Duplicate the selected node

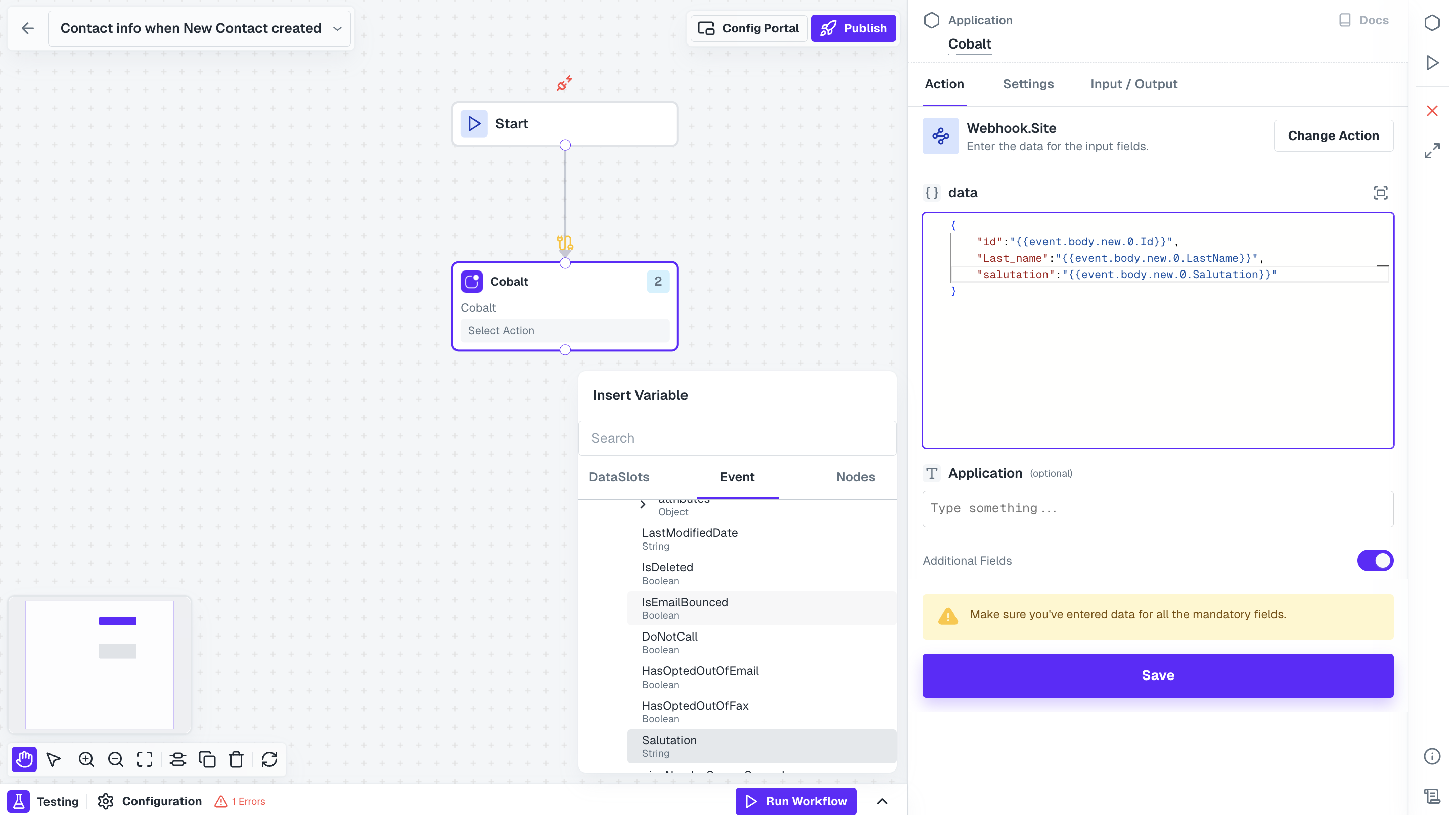click(207, 759)
